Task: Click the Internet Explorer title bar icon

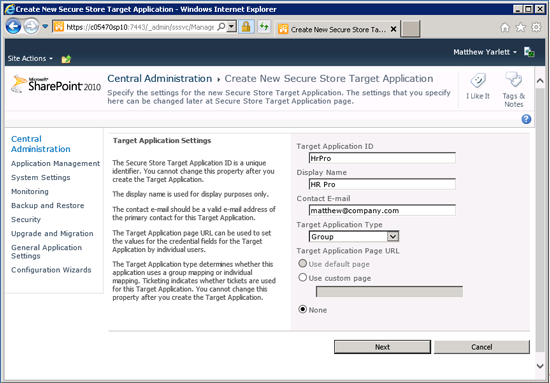Action: (9, 9)
